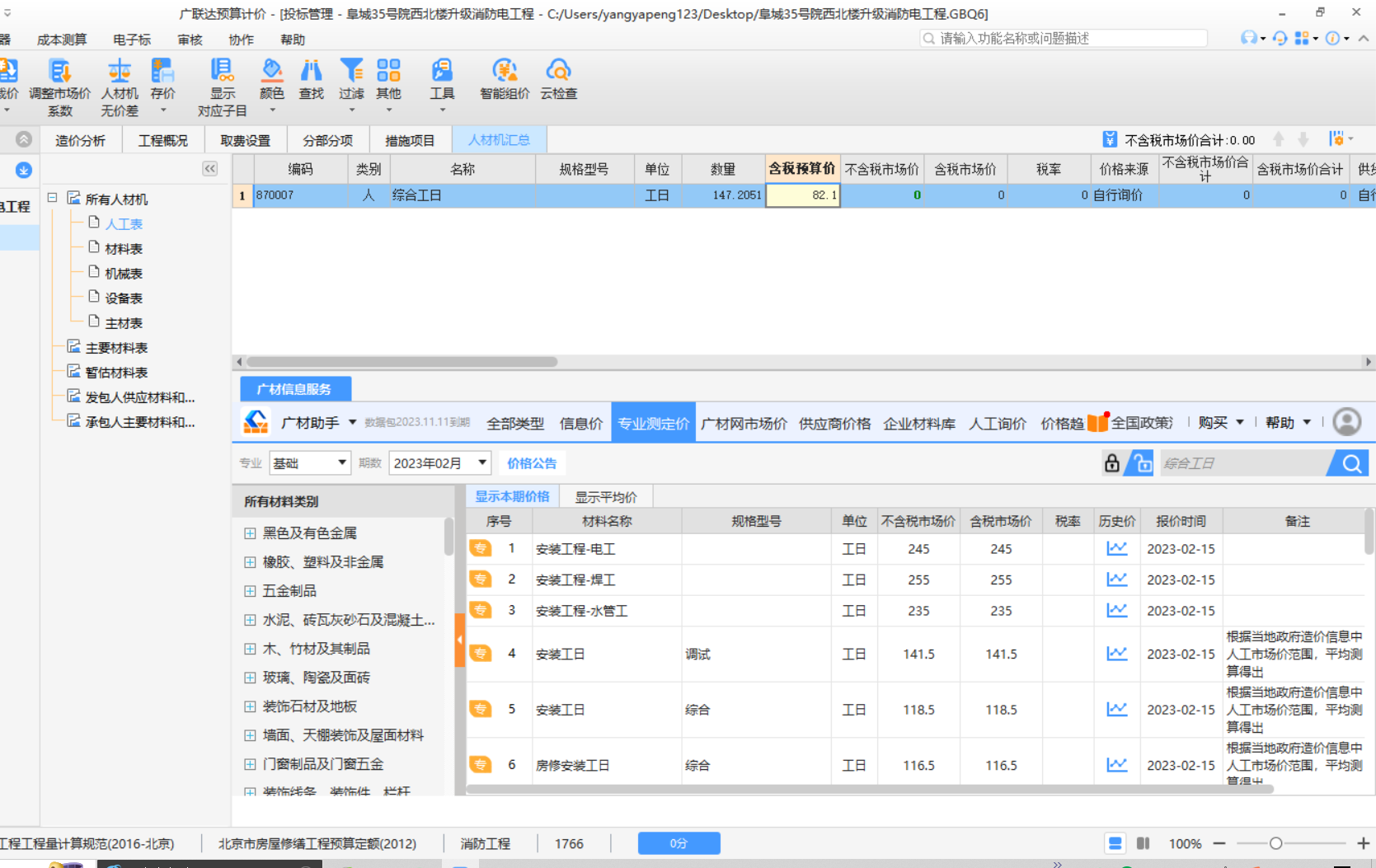Expand the 五金制品 category

(250, 591)
